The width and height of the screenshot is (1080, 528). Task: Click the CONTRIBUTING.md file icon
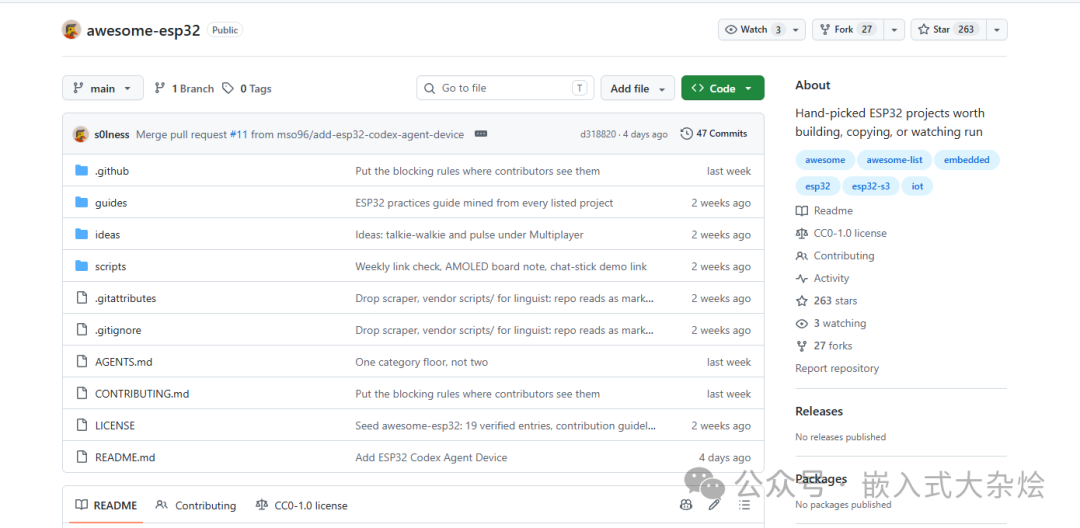82,394
